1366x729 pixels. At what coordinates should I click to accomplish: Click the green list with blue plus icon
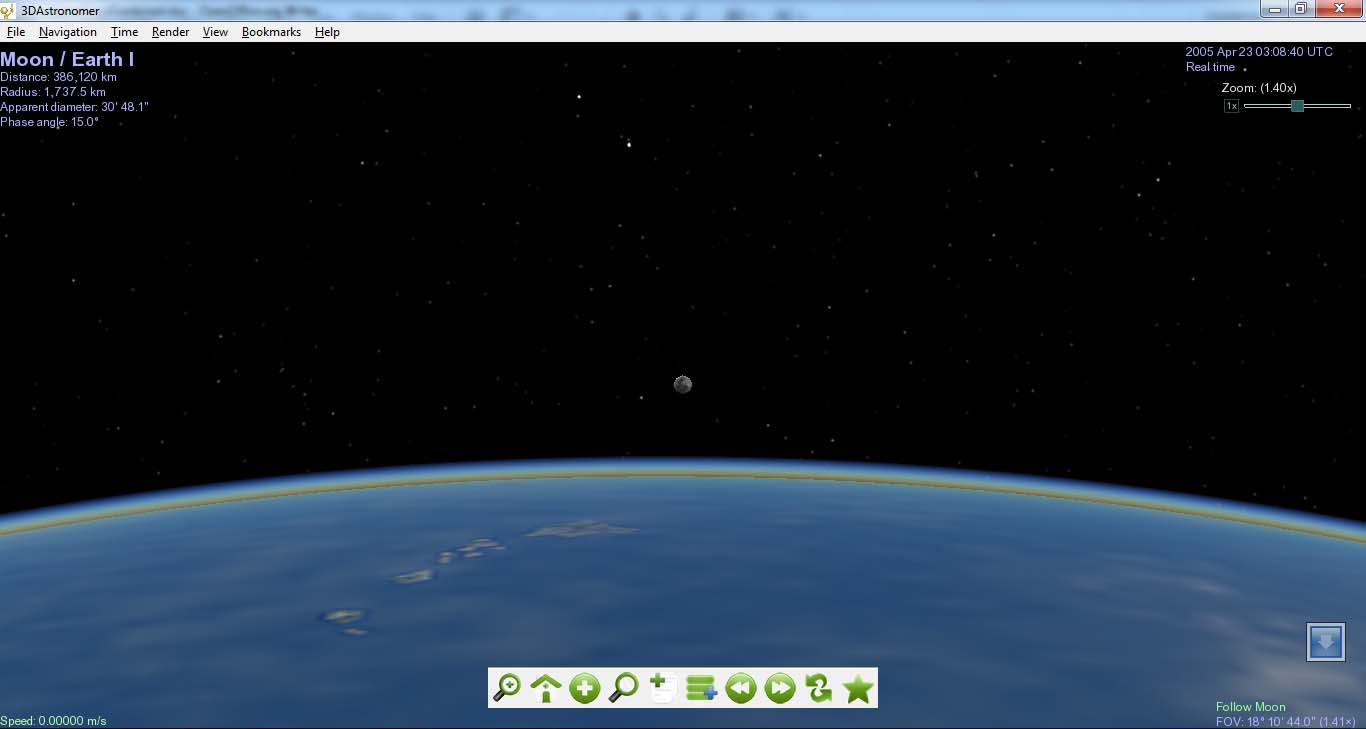[x=702, y=688]
